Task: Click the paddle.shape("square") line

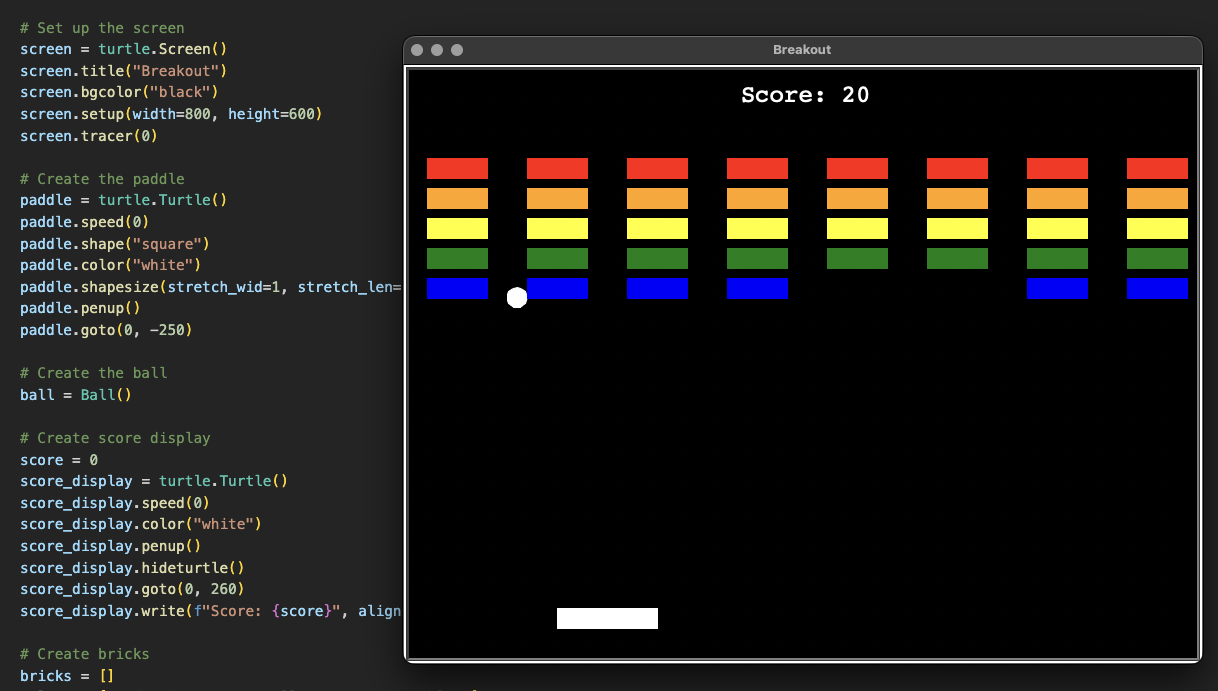Action: pyautogui.click(x=115, y=244)
